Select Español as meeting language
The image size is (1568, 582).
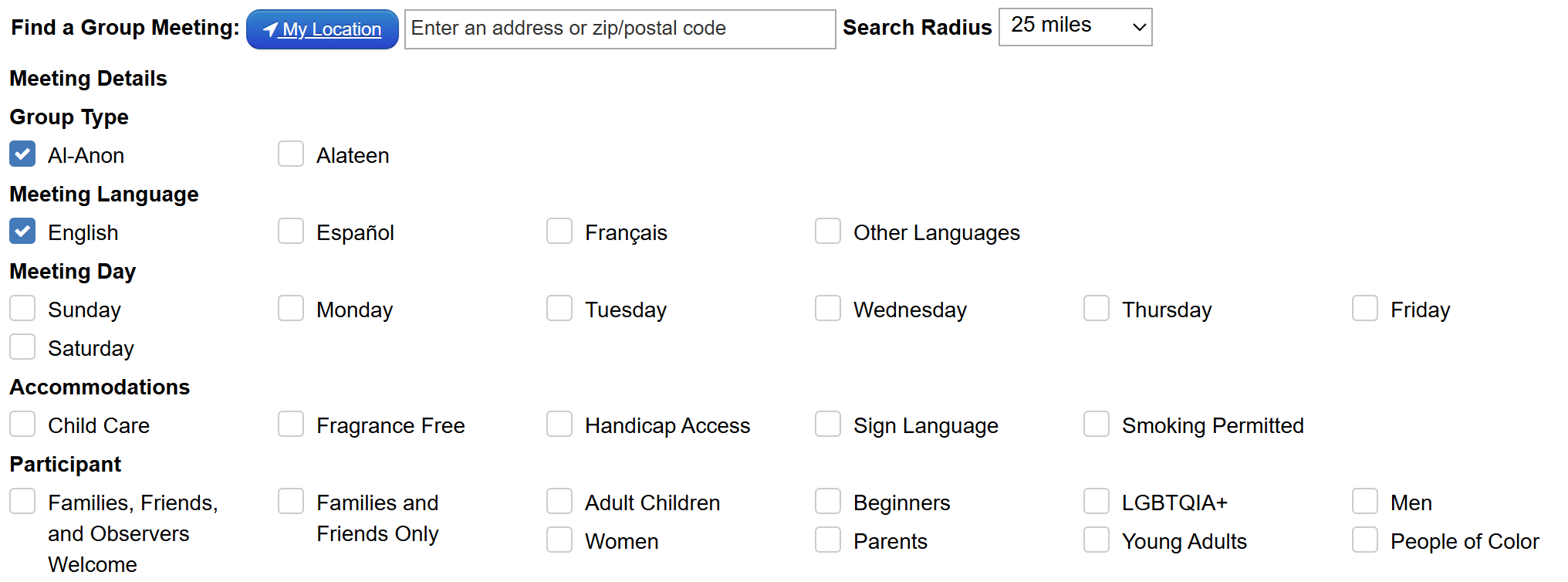(x=291, y=232)
